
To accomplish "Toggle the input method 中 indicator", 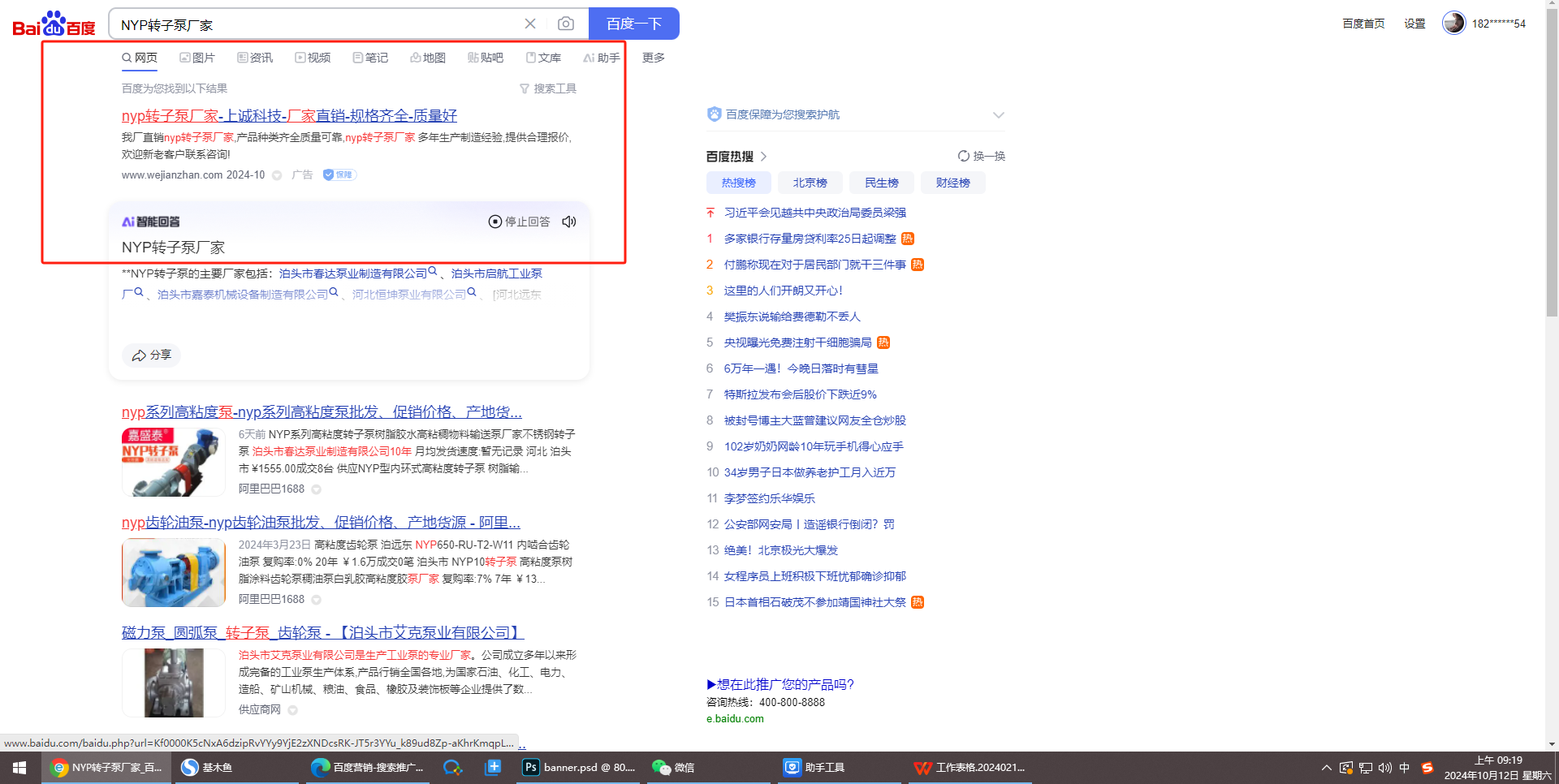I will pos(1404,767).
